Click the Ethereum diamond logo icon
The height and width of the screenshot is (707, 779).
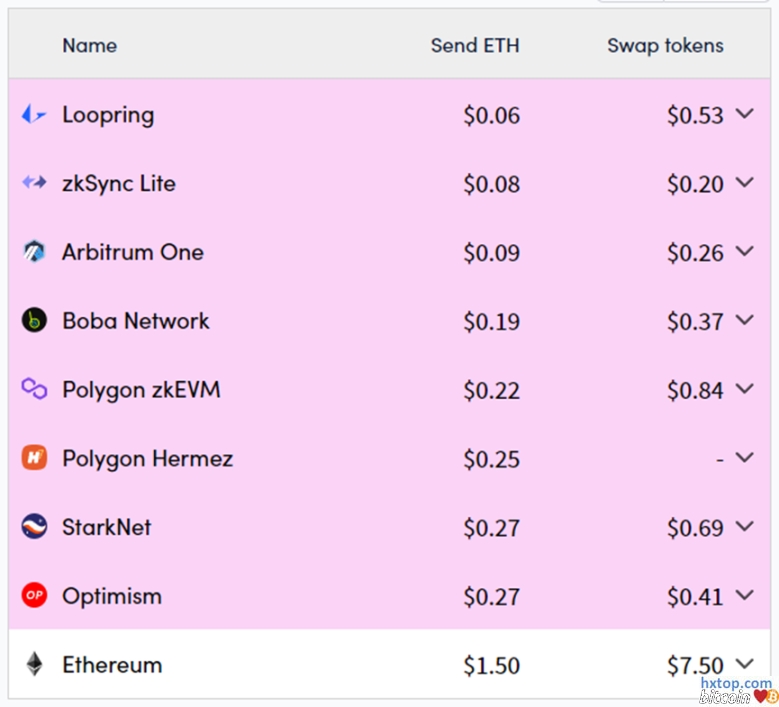pos(34,664)
